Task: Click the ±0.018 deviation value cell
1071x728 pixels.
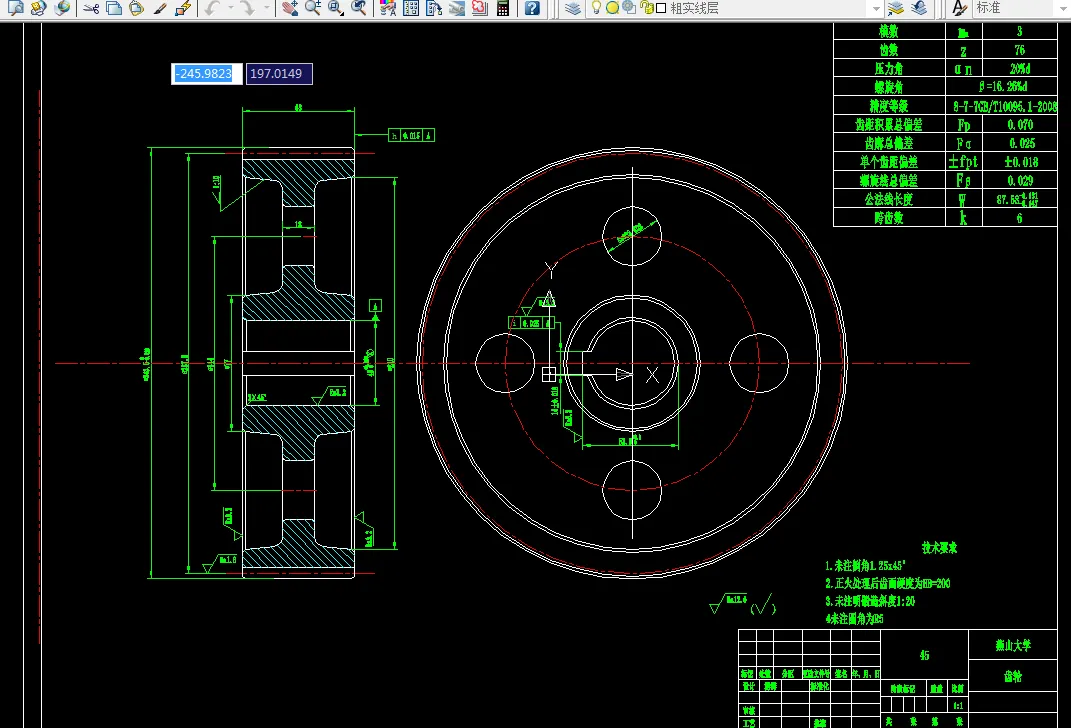Action: [1020, 162]
